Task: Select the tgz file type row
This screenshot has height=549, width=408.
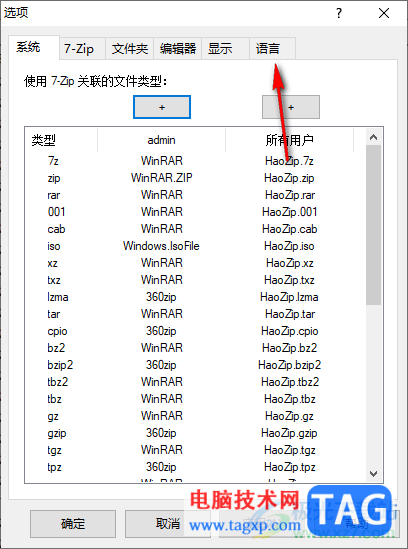Action: pyautogui.click(x=194, y=450)
